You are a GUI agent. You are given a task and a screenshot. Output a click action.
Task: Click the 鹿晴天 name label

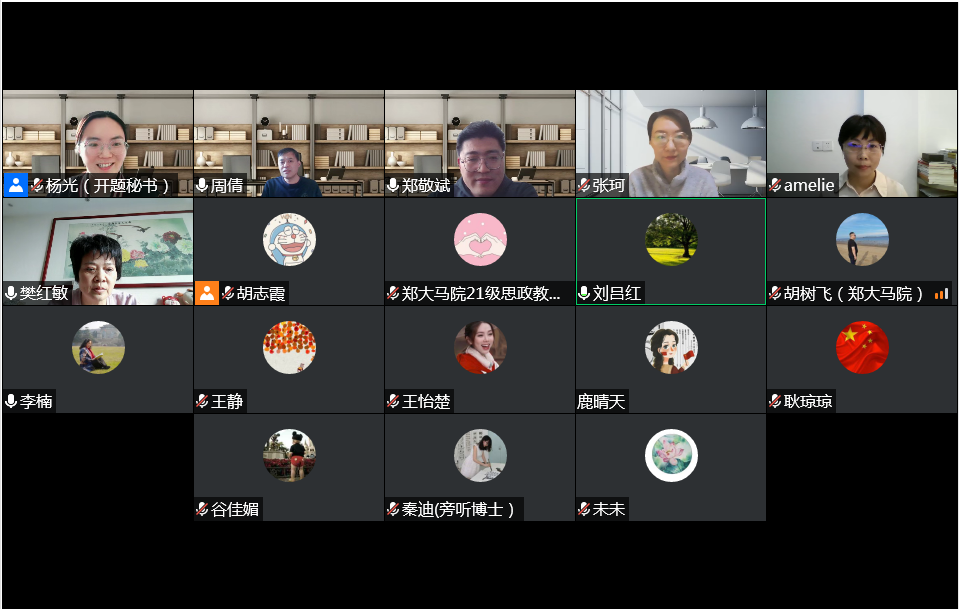(x=601, y=401)
